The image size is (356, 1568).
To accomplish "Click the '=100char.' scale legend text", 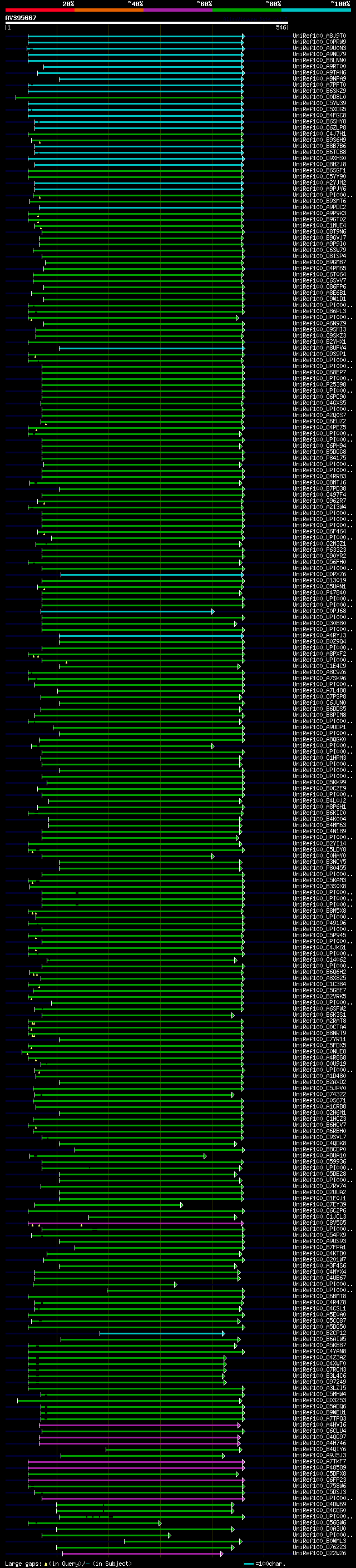I will pos(270,1564).
